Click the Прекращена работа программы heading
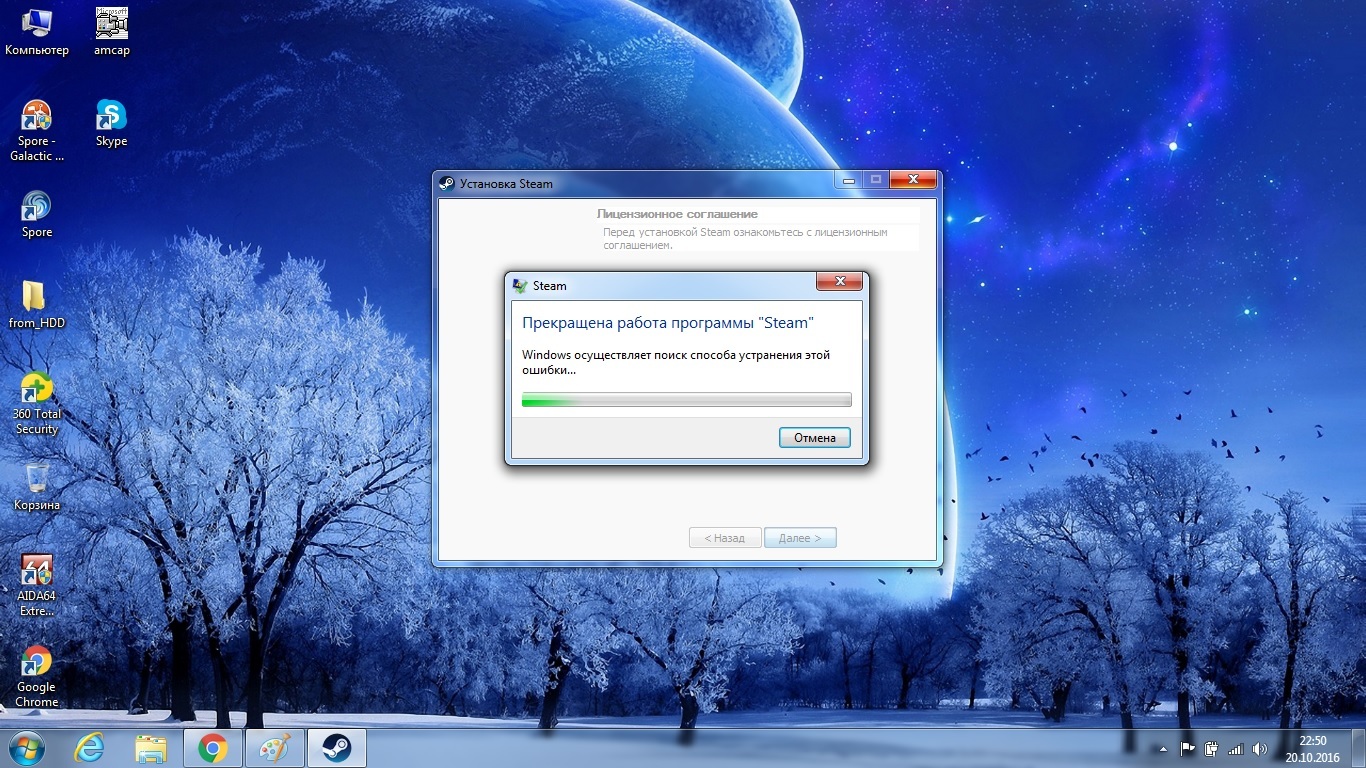The height and width of the screenshot is (768, 1366). point(668,323)
